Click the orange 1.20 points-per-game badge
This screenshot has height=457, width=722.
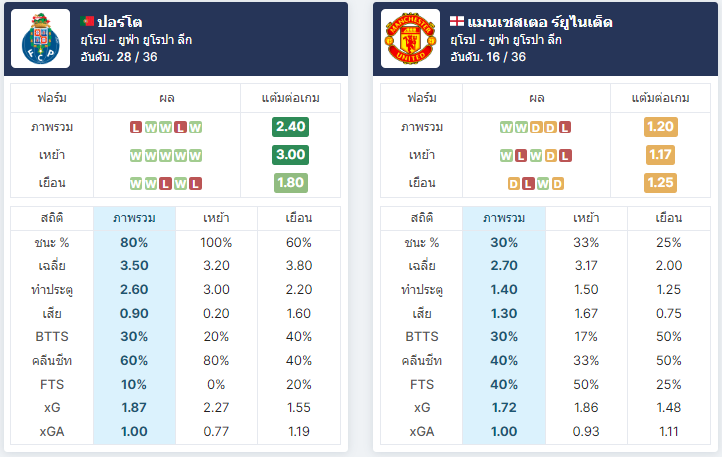[x=661, y=127]
